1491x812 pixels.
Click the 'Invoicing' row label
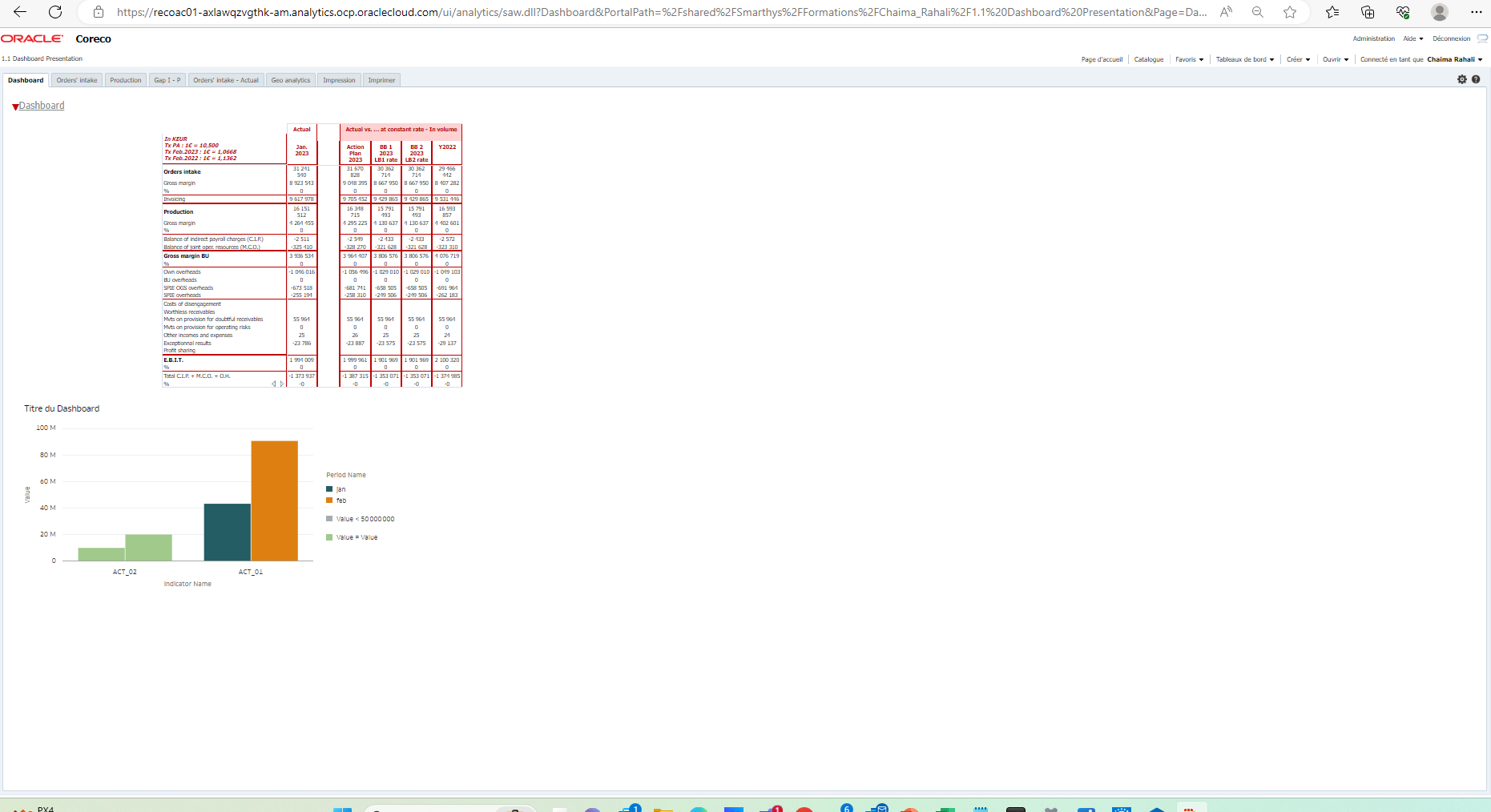click(x=174, y=199)
